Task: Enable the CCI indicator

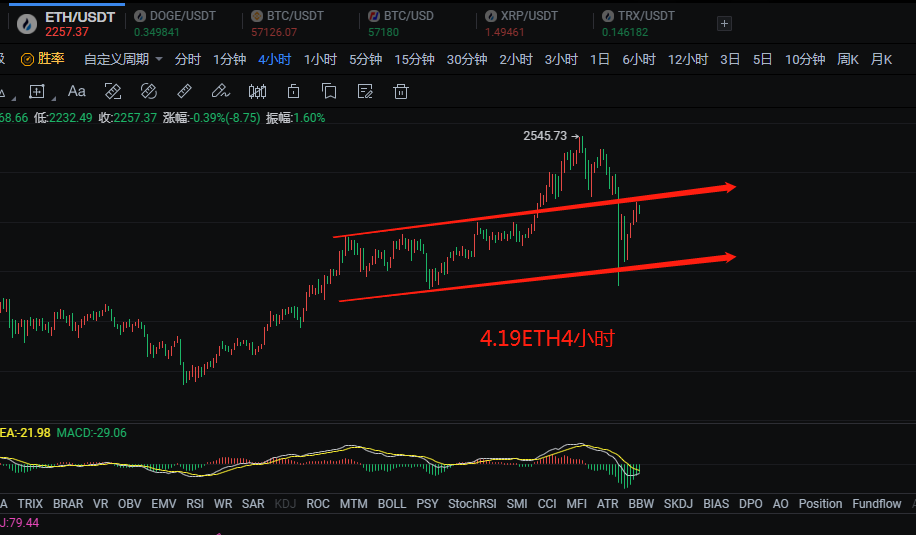Action: tap(547, 503)
